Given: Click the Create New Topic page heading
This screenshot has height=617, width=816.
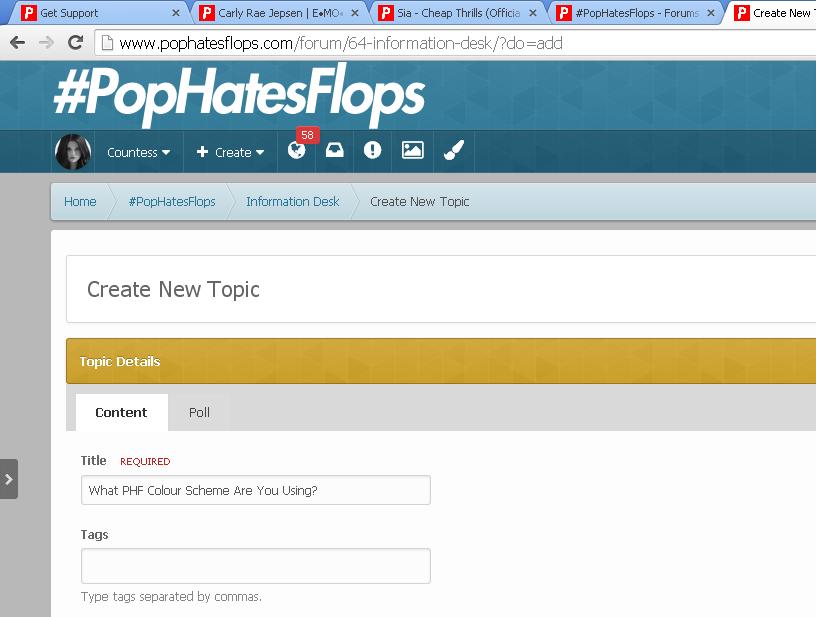Looking at the screenshot, I should coord(173,289).
